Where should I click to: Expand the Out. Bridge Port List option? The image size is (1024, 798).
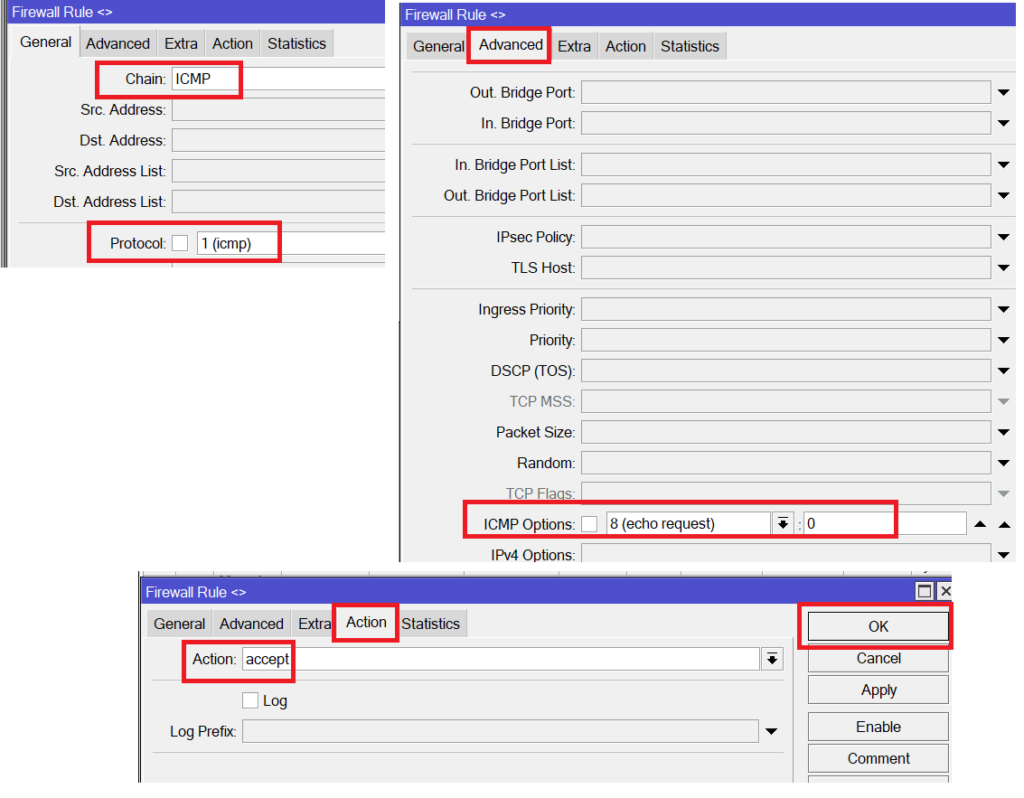tap(1004, 195)
